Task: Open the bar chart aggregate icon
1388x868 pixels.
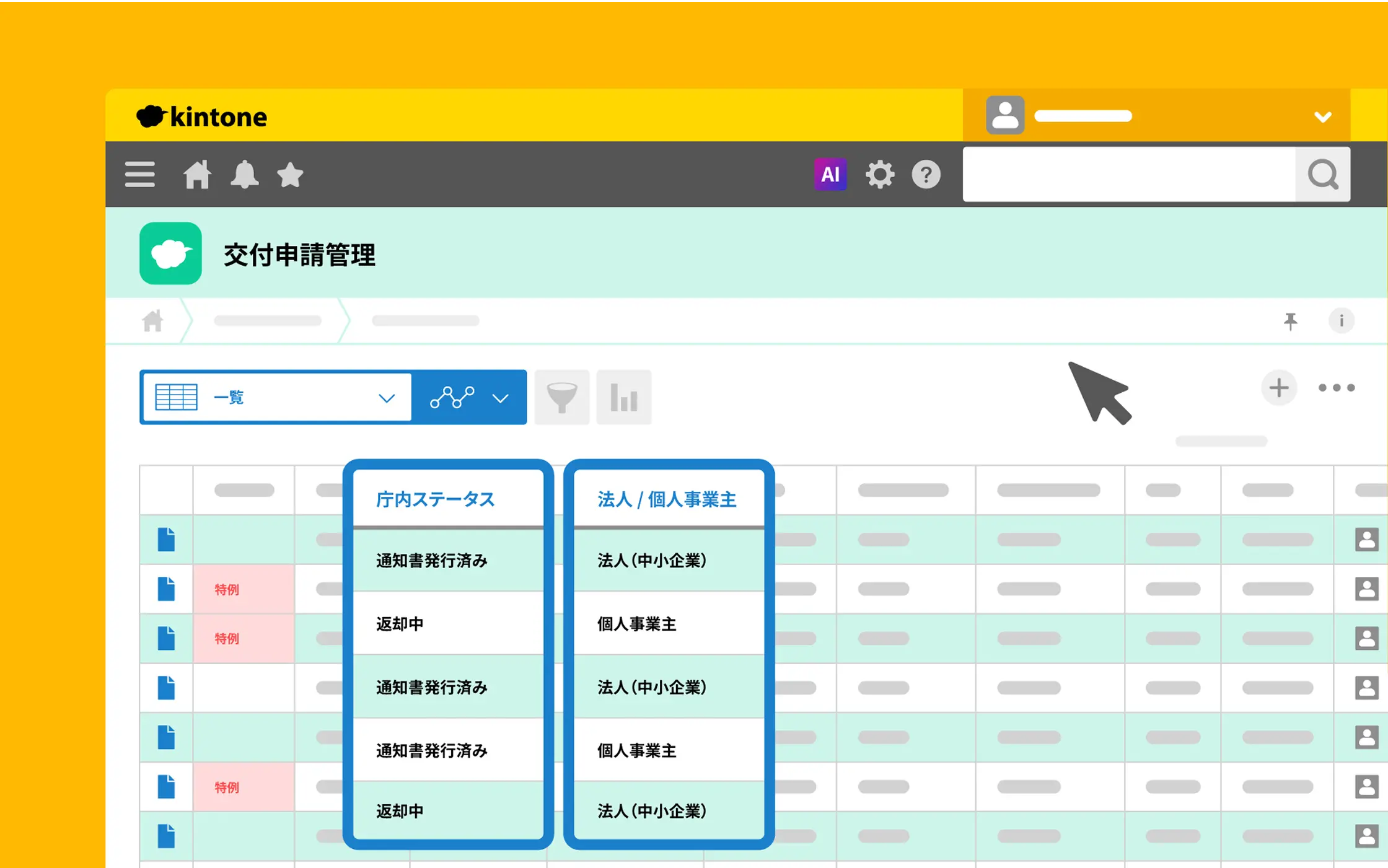Action: tap(623, 397)
